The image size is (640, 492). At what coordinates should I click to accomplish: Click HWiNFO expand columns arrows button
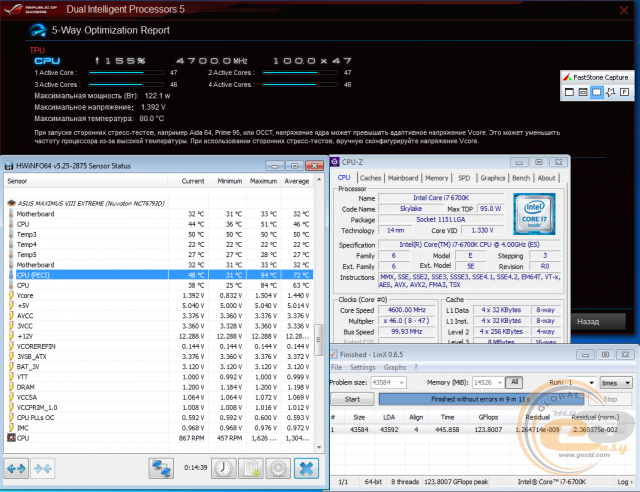point(16,468)
